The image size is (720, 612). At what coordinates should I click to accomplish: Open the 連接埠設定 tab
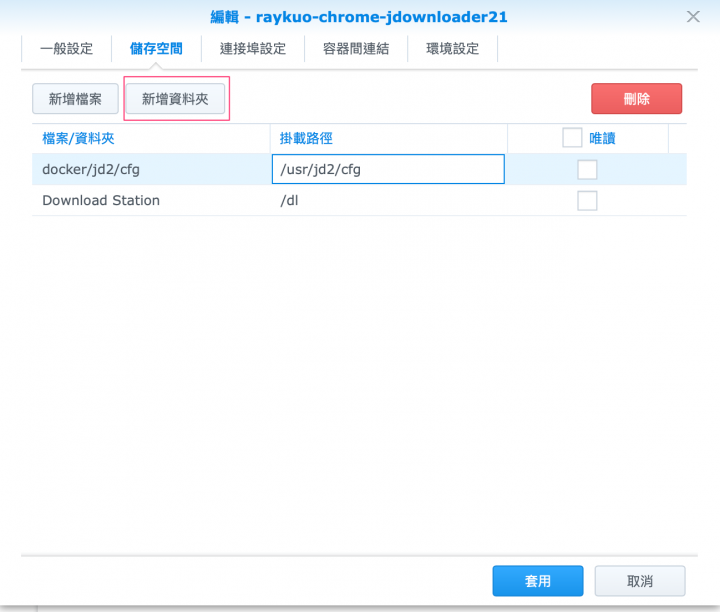(253, 48)
